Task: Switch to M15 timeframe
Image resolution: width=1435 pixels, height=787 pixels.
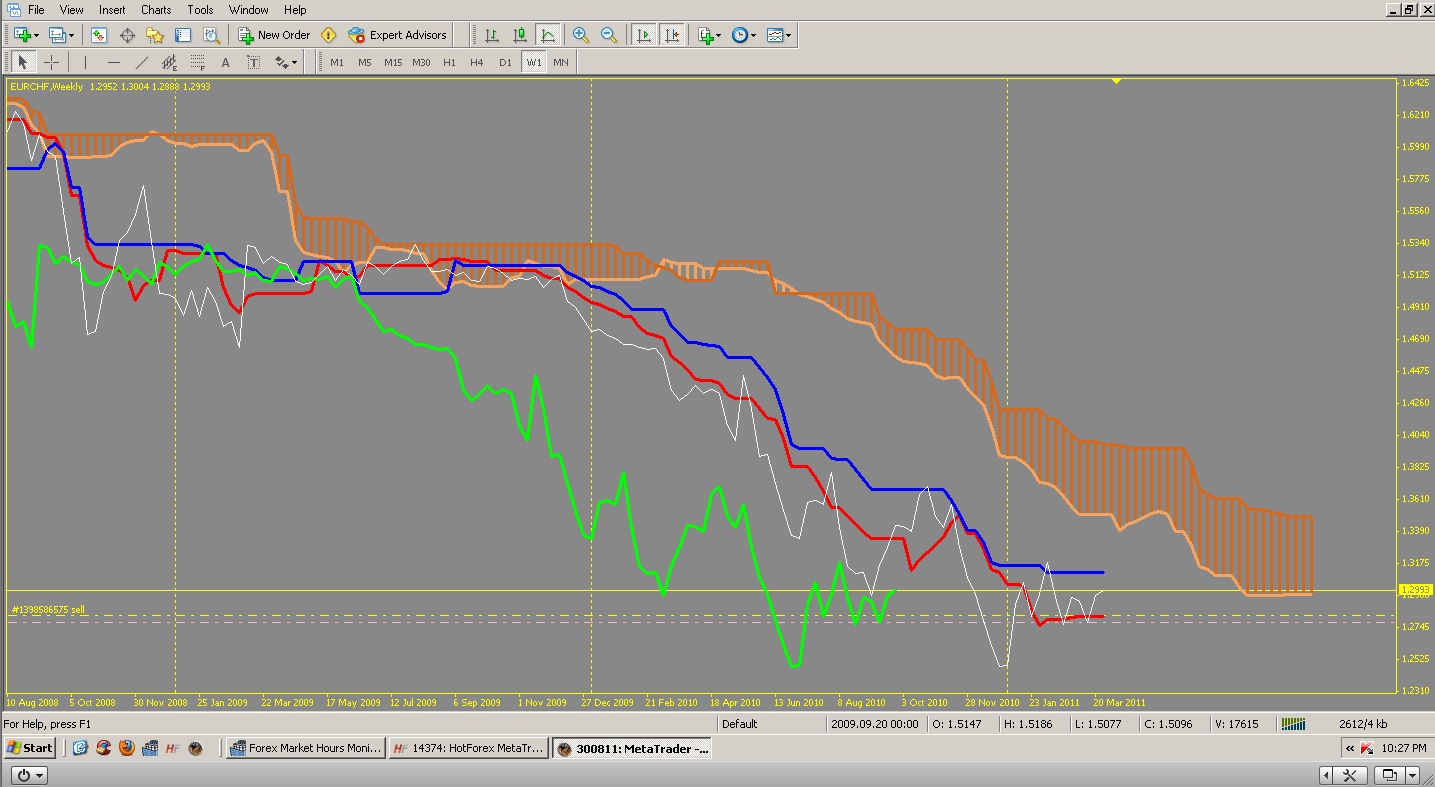Action: point(393,62)
